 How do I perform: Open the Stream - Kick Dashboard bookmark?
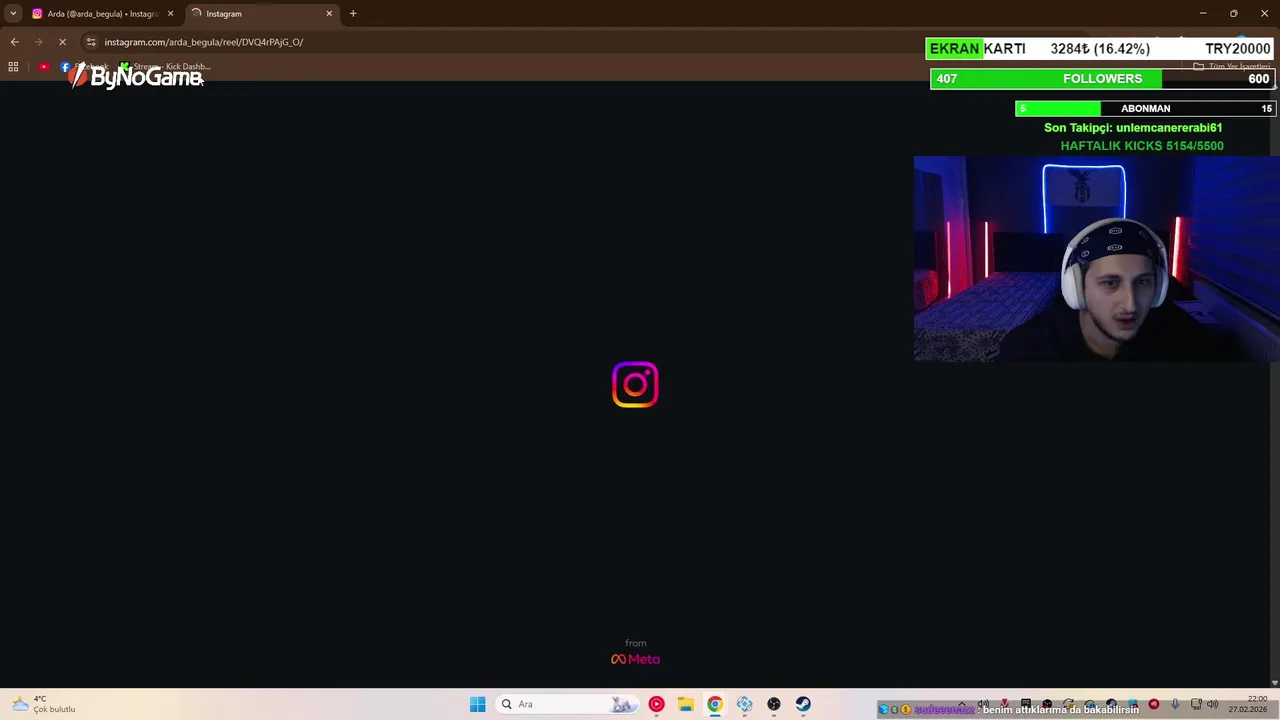[165, 67]
